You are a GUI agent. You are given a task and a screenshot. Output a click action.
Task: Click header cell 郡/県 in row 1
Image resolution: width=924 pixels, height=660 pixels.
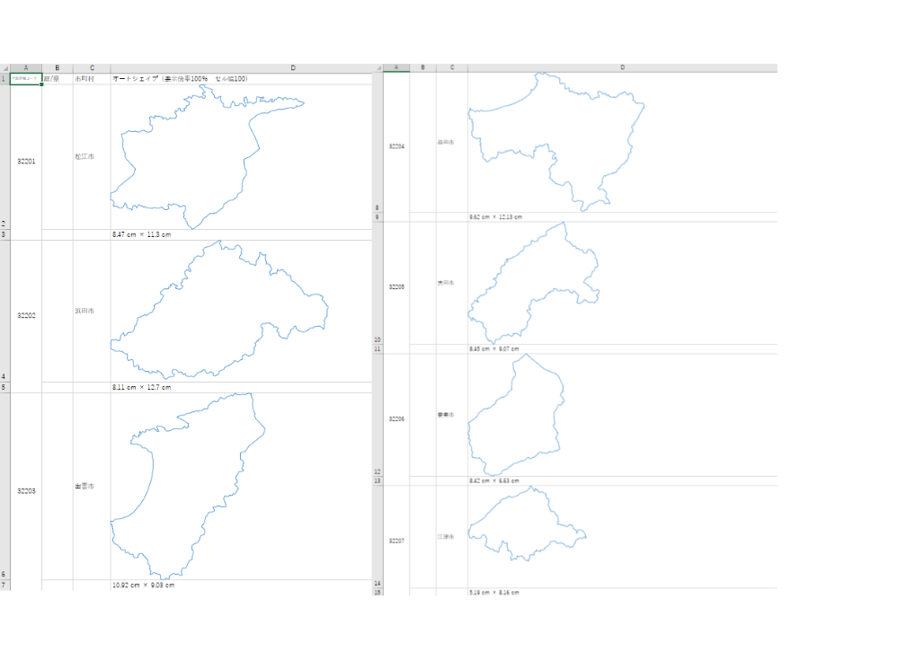coord(57,78)
